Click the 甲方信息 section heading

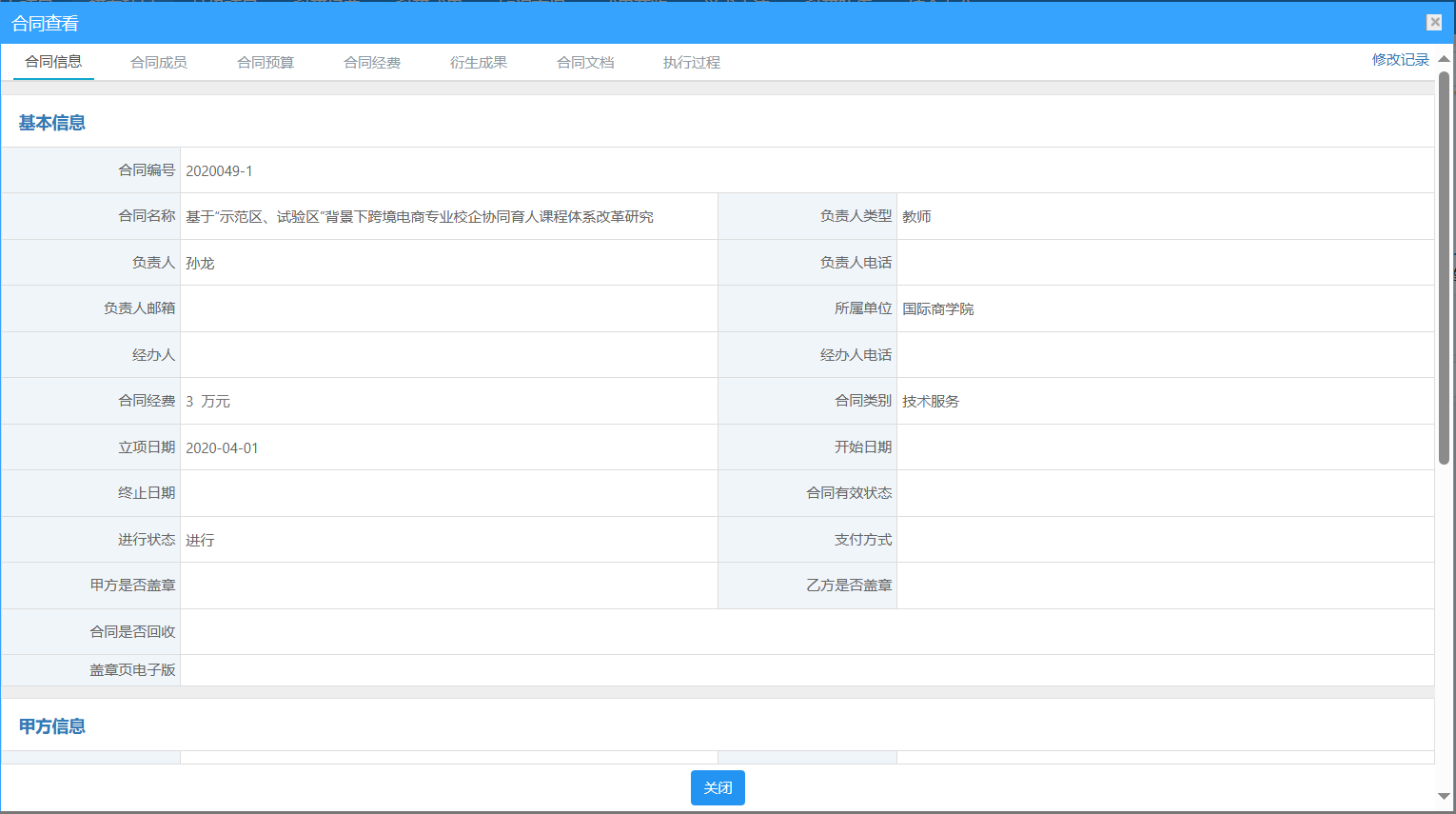(x=52, y=726)
